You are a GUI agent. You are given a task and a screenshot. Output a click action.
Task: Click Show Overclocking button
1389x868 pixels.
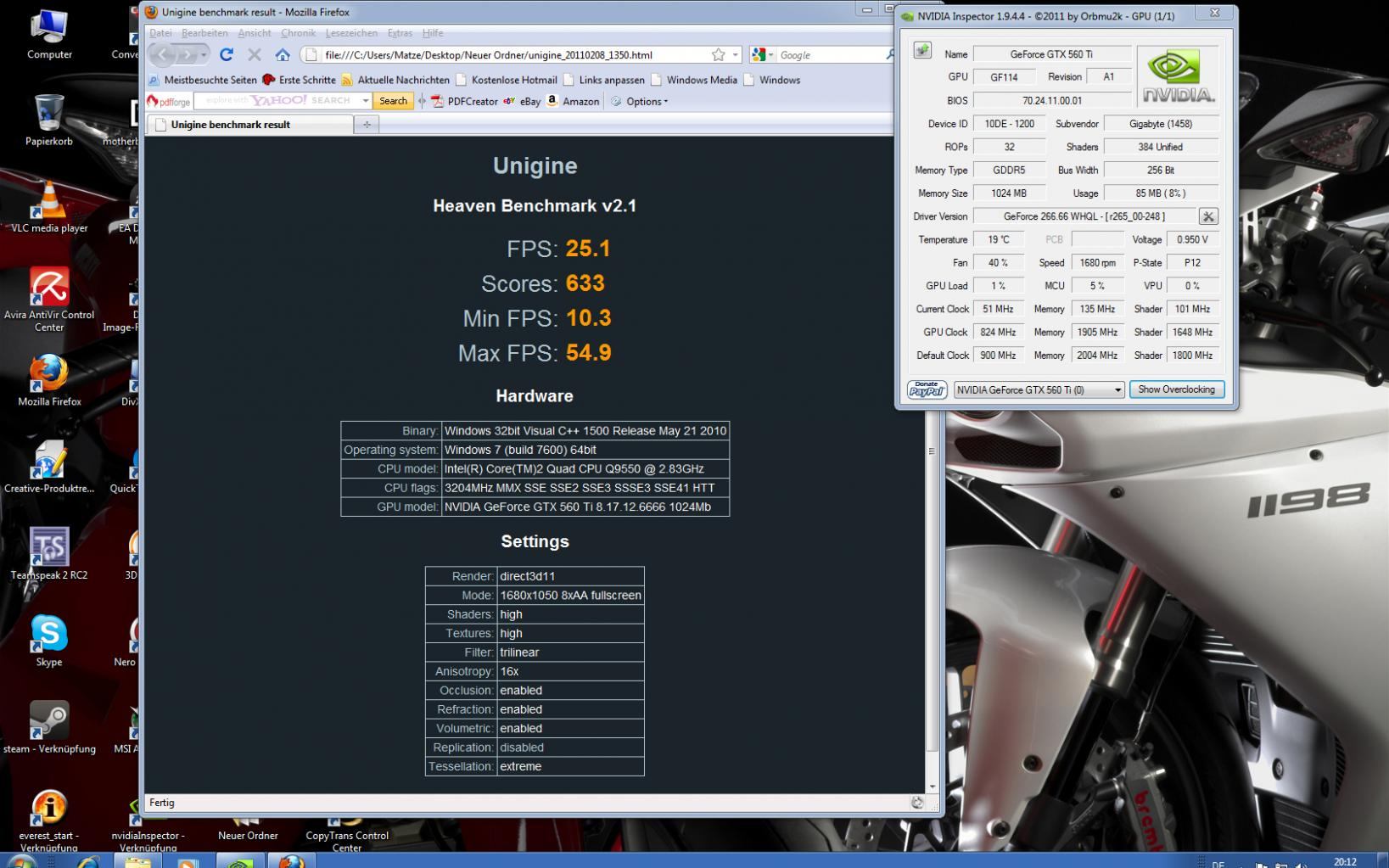click(1176, 389)
